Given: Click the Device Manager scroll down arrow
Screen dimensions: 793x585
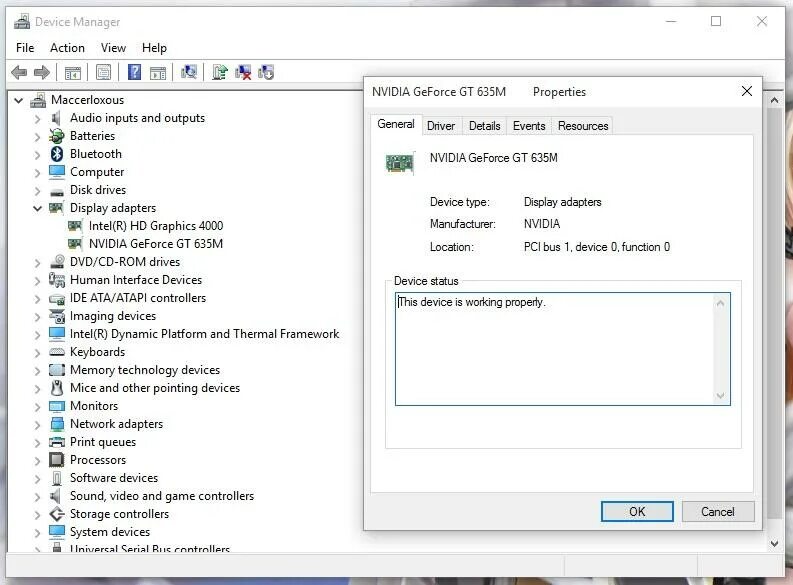Looking at the screenshot, I should pyautogui.click(x=774, y=544).
